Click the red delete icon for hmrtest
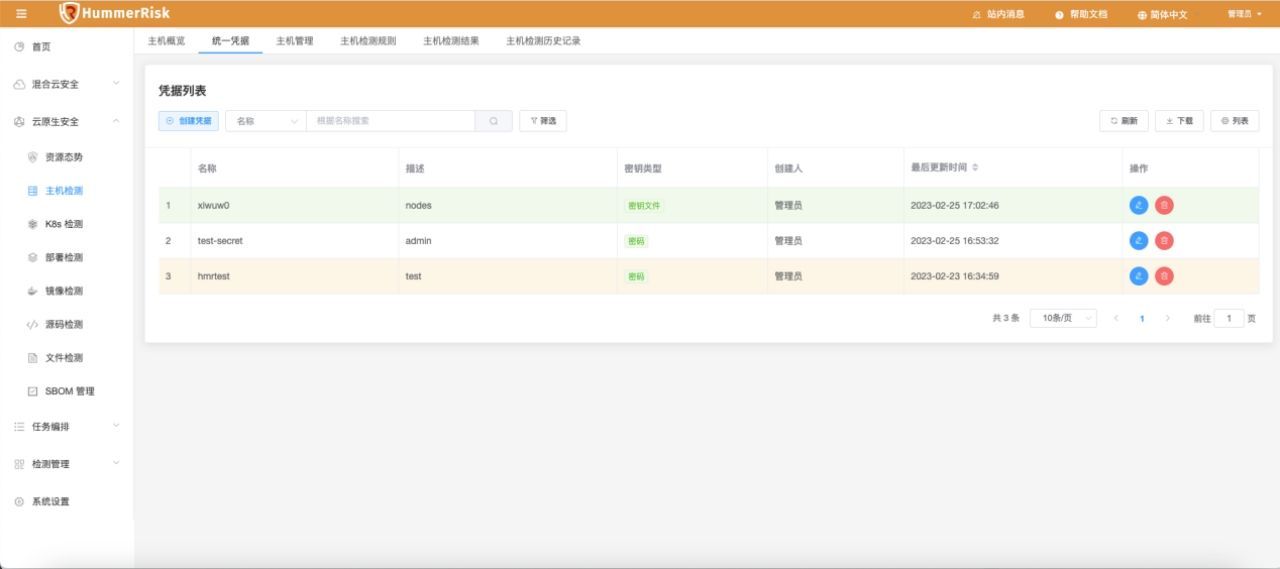The height and width of the screenshot is (569, 1280). coord(1164,276)
